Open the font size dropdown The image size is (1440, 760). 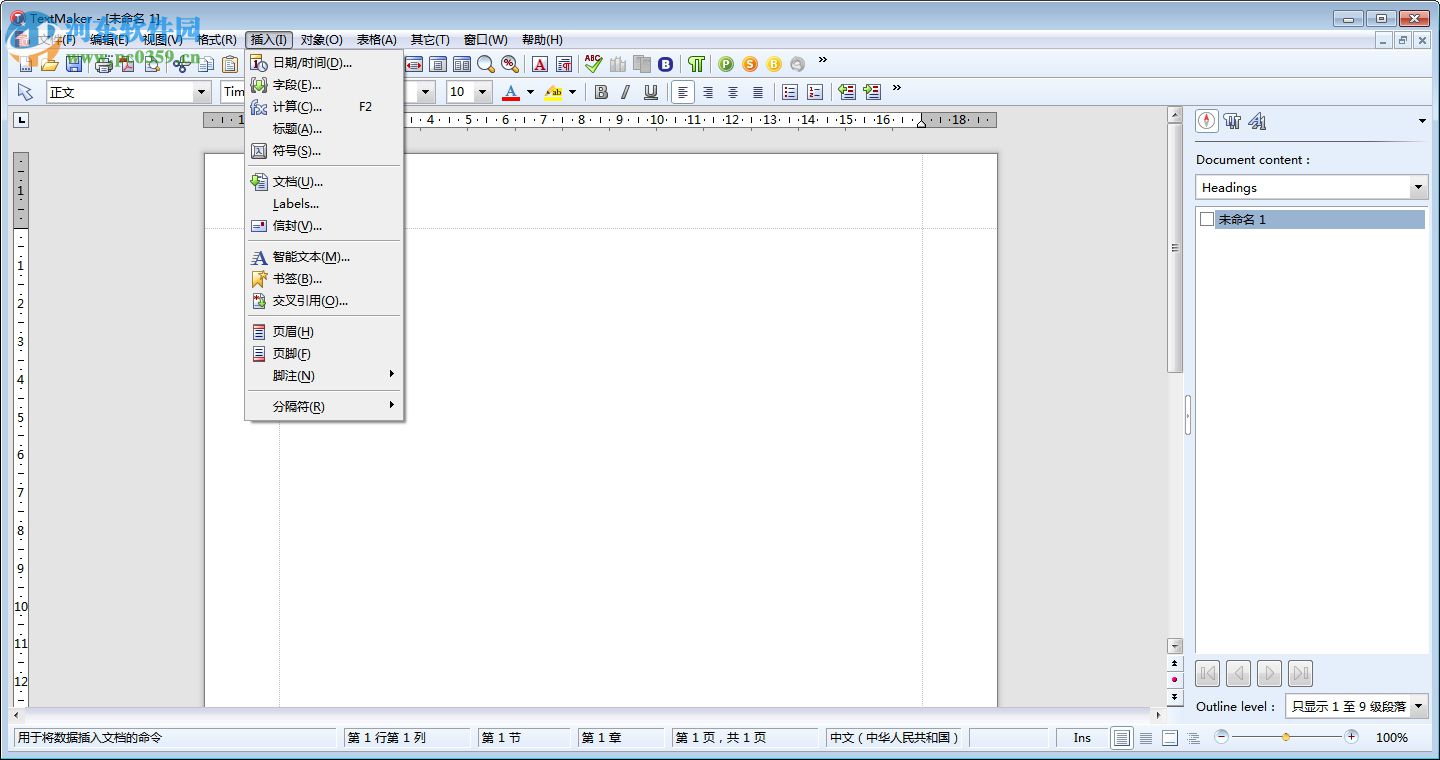click(x=480, y=92)
